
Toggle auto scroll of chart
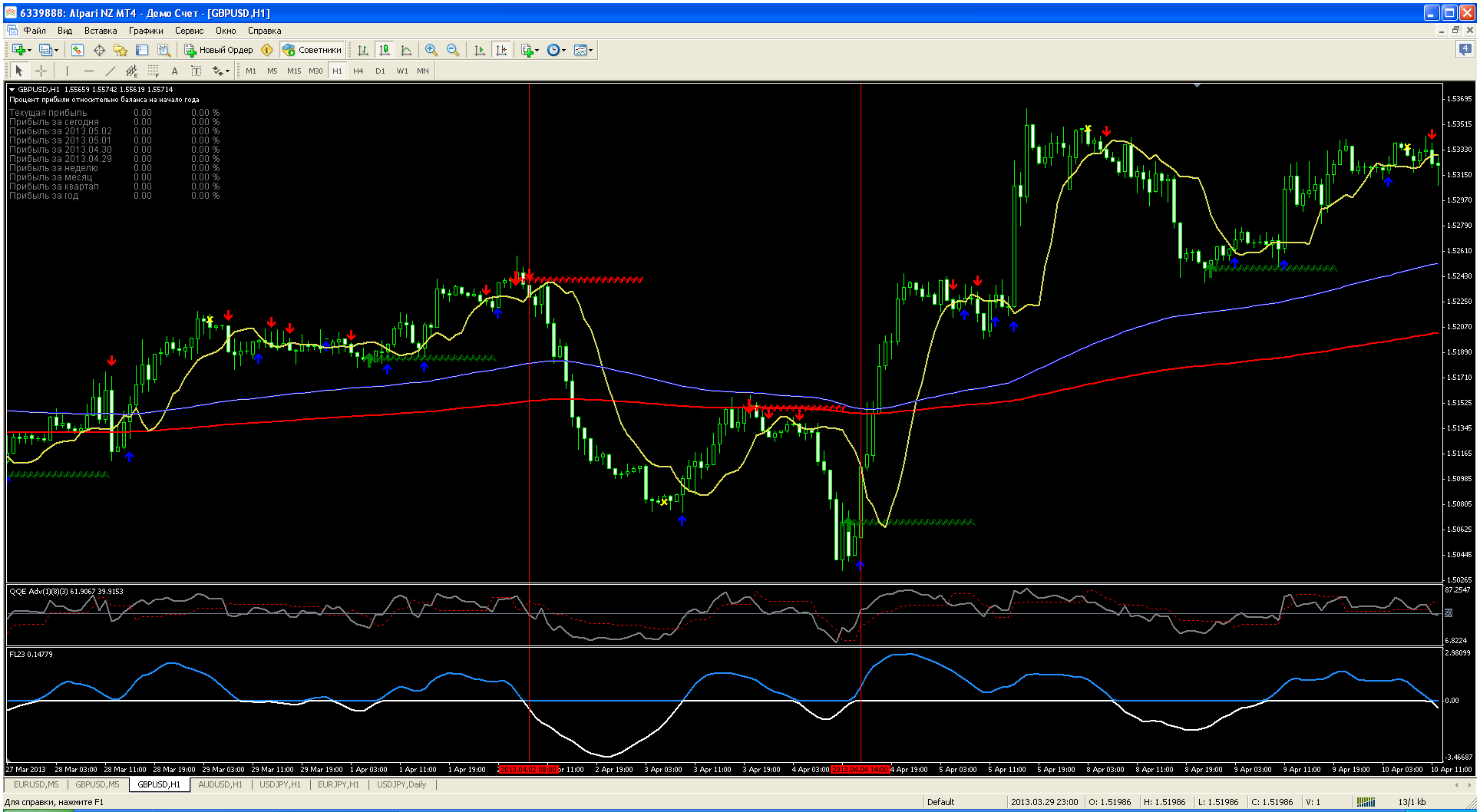(480, 50)
